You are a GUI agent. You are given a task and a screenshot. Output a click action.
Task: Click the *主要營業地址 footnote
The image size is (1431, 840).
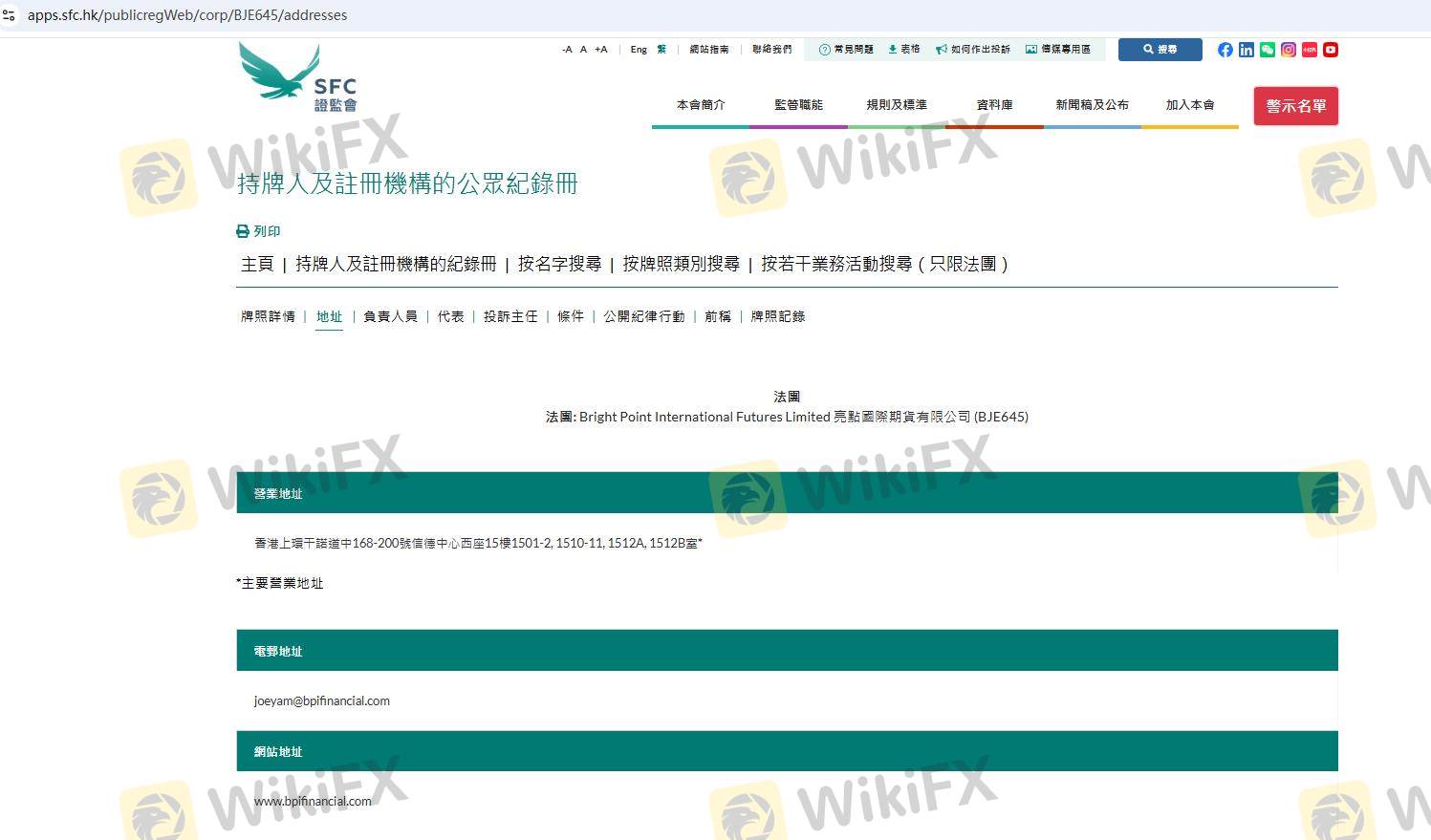pos(280,583)
